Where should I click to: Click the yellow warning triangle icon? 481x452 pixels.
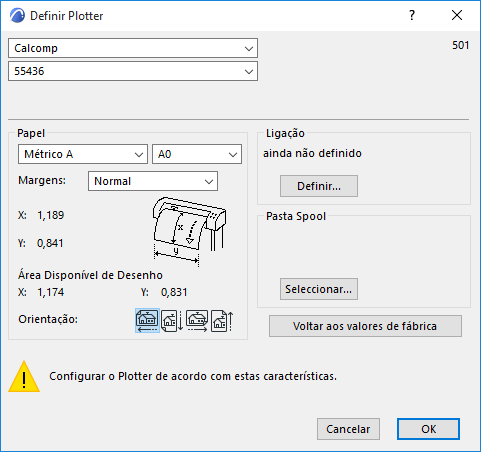24,376
